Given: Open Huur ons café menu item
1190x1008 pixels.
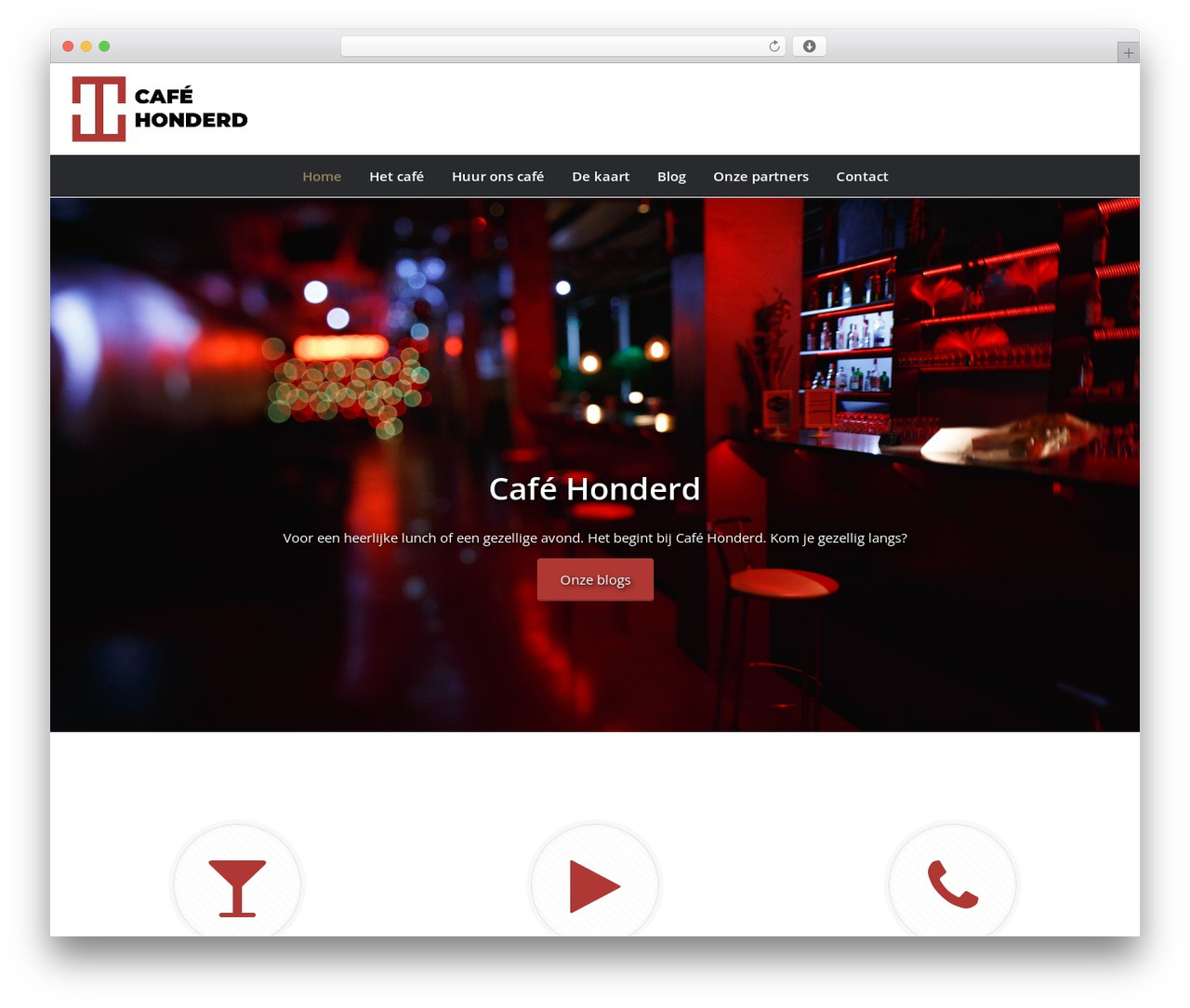Looking at the screenshot, I should tap(497, 177).
